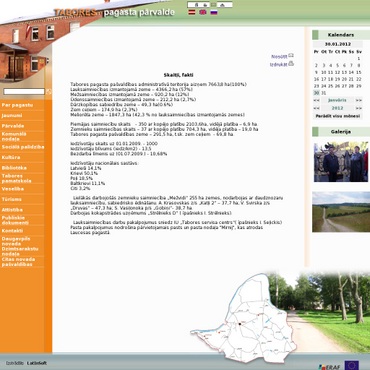This screenshot has height=370, width=370.
Task: Click the parish territory map image
Action: tap(244, 318)
